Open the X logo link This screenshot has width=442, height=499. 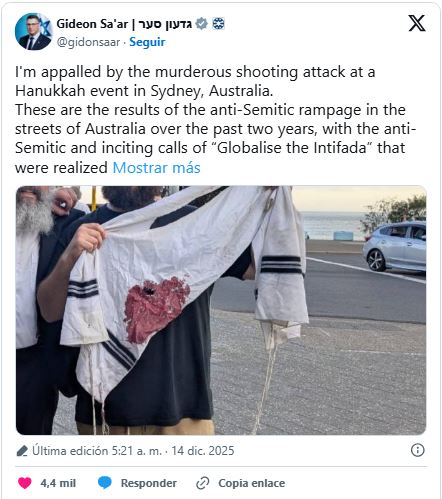pos(417,23)
